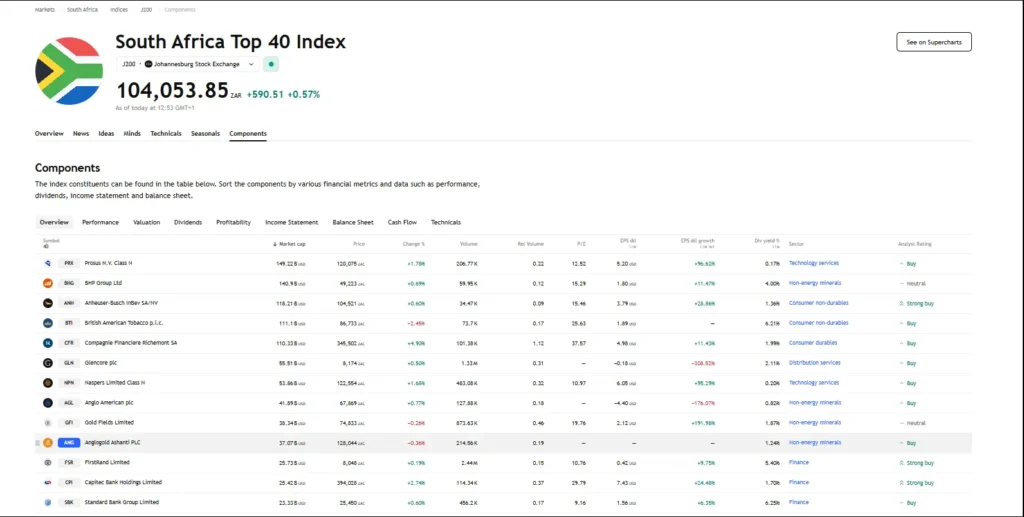The width and height of the screenshot is (1024, 517).
Task: Sort table by EPS dil growth column header
Action: point(697,242)
